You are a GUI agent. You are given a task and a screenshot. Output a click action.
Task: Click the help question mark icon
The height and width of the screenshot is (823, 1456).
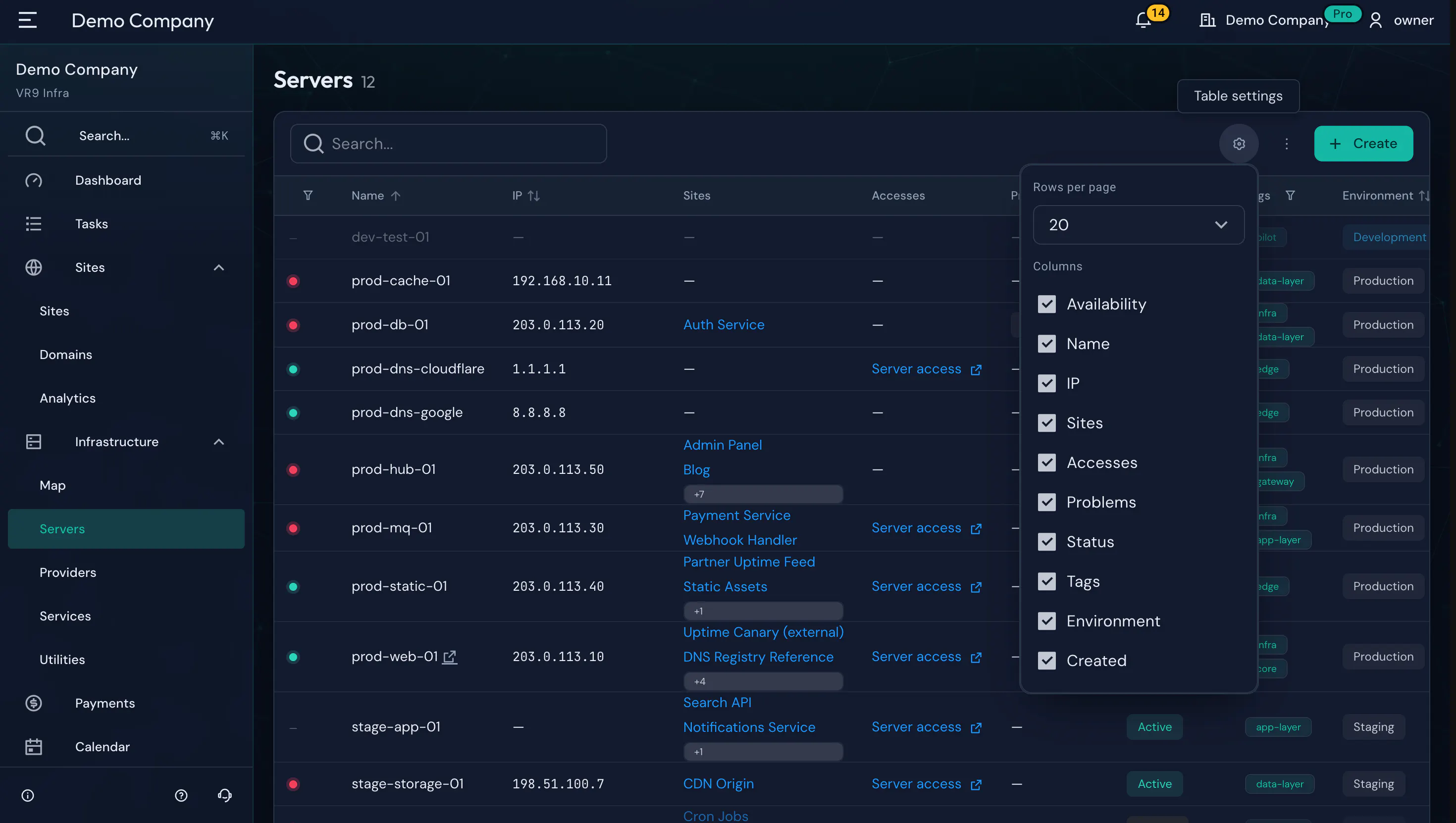click(181, 795)
